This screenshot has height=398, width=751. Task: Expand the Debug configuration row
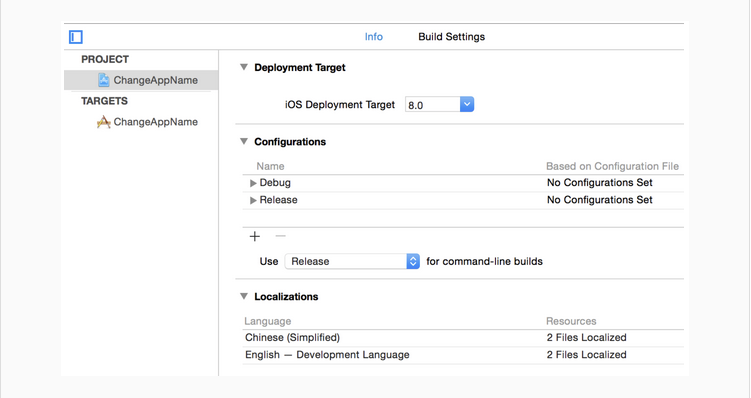coord(253,183)
